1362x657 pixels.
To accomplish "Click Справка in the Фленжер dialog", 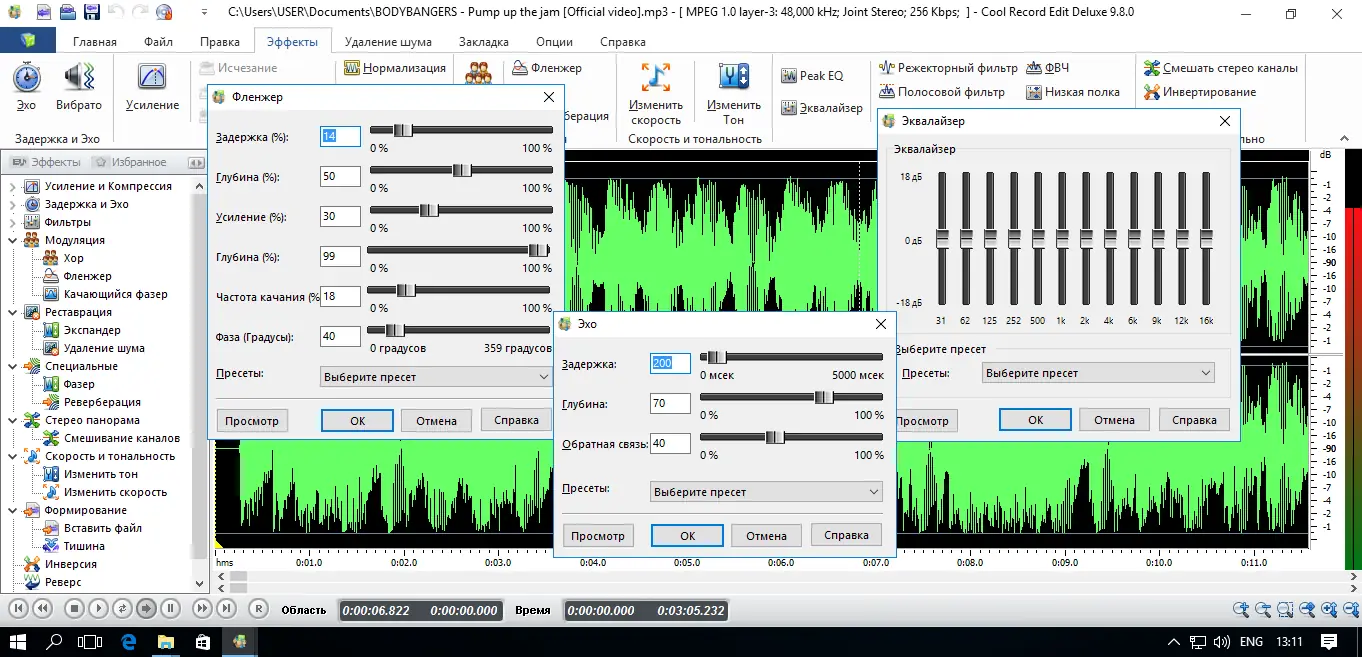I will click(x=517, y=421).
